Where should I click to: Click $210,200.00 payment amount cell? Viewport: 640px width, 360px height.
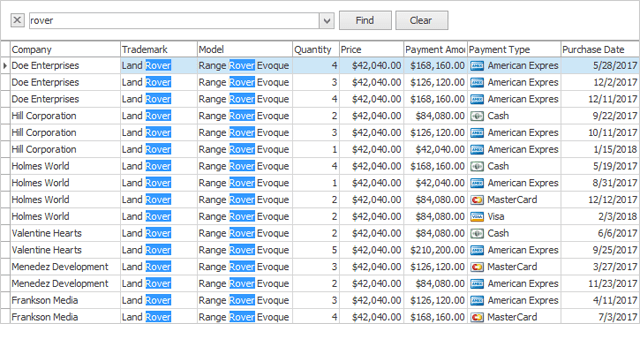point(436,250)
